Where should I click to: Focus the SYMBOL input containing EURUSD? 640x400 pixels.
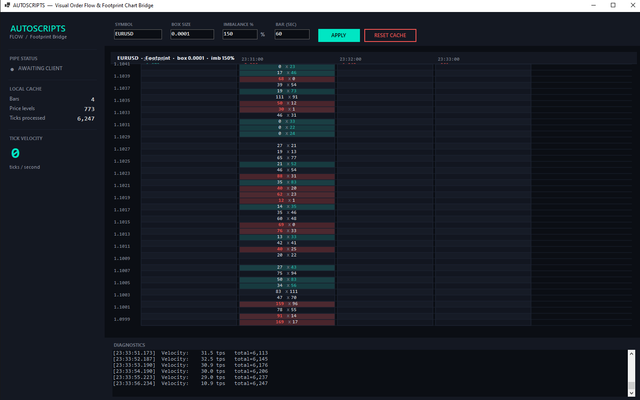(x=138, y=34)
